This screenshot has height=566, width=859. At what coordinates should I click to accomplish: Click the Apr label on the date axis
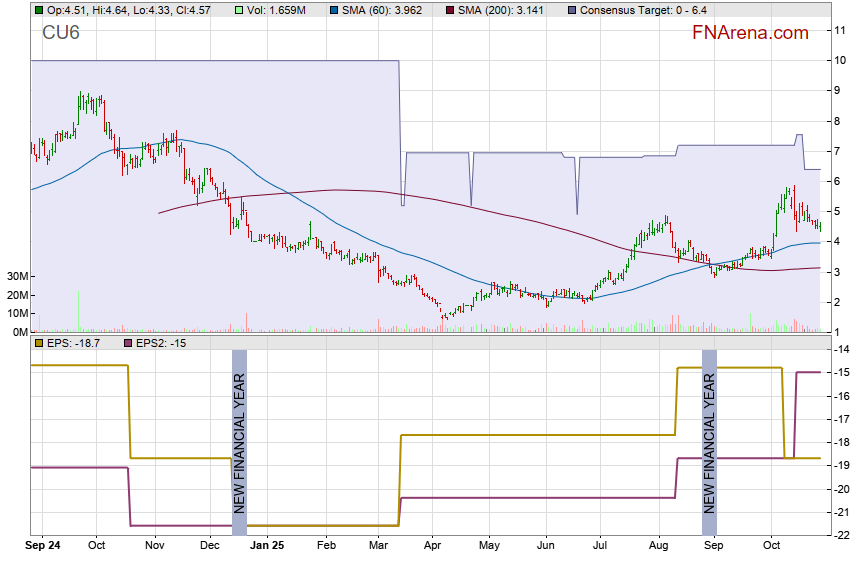click(433, 547)
